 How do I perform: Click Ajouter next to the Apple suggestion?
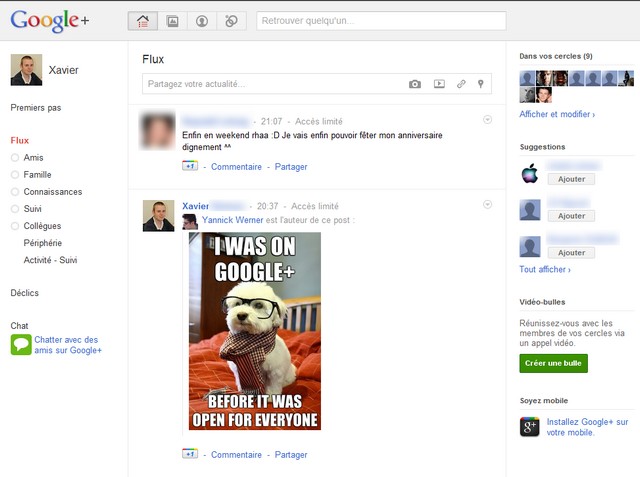tap(571, 179)
